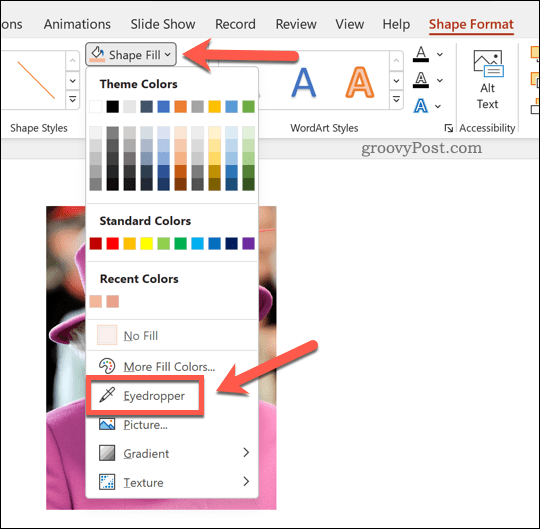The height and width of the screenshot is (529, 540).
Task: Choose Texture menu entry
Action: click(x=172, y=482)
